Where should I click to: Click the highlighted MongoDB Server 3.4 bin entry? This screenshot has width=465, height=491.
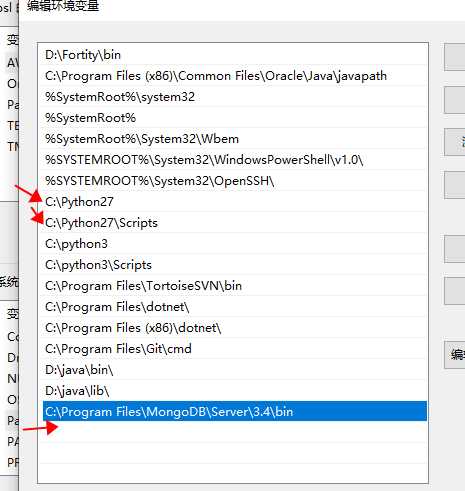235,411
